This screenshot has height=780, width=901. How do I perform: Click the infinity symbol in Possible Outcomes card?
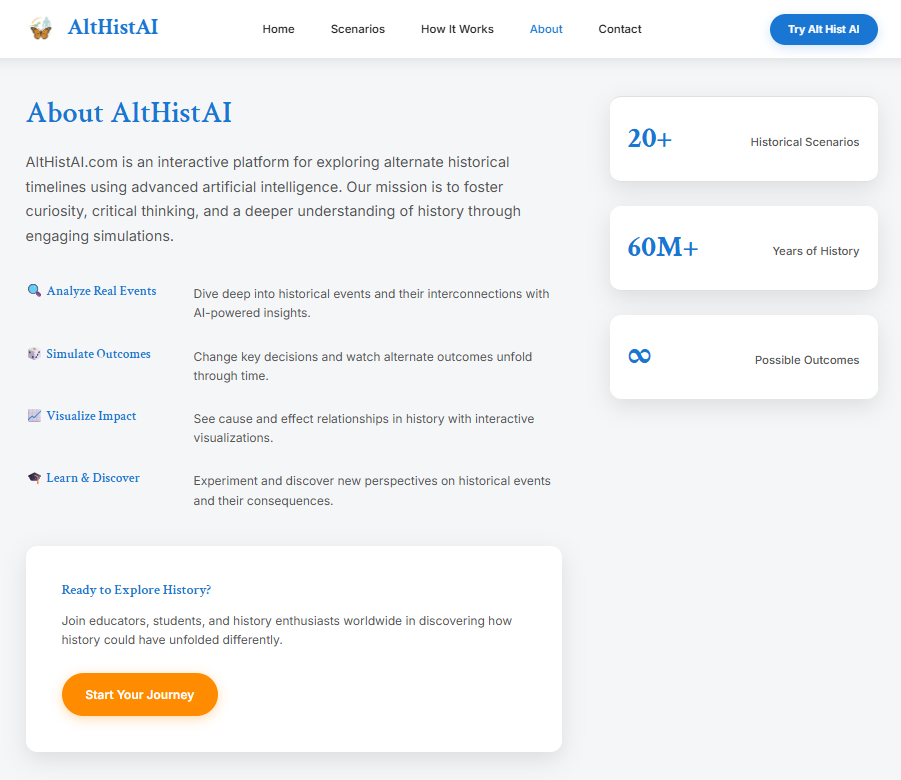coord(639,356)
